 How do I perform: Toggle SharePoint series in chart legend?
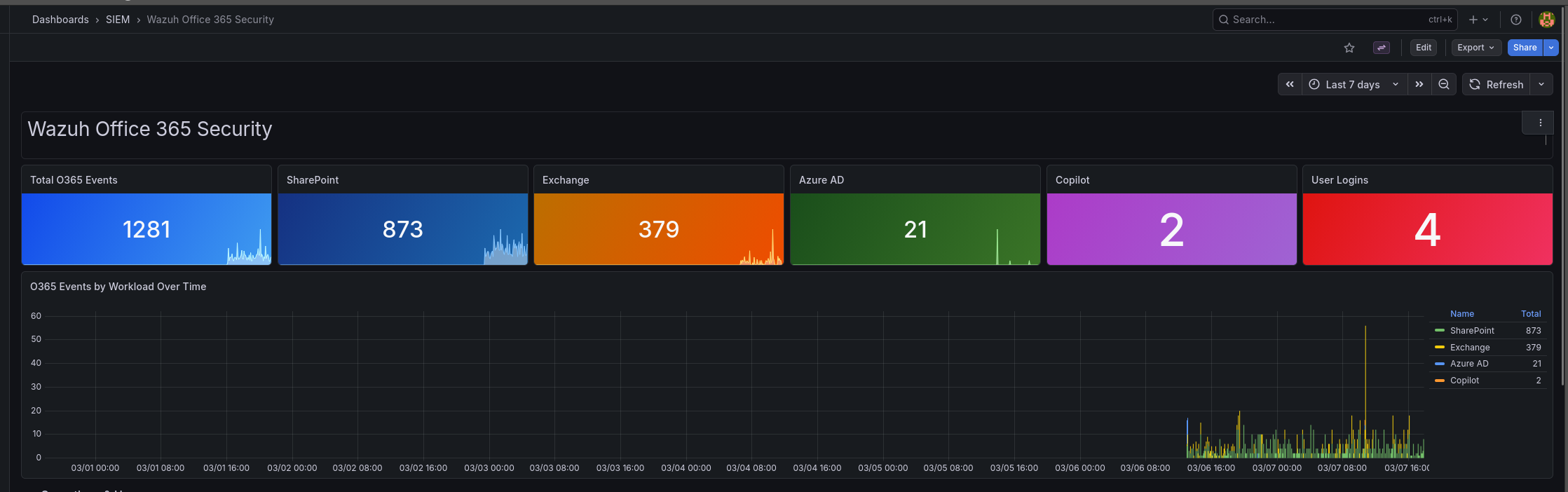1472,331
